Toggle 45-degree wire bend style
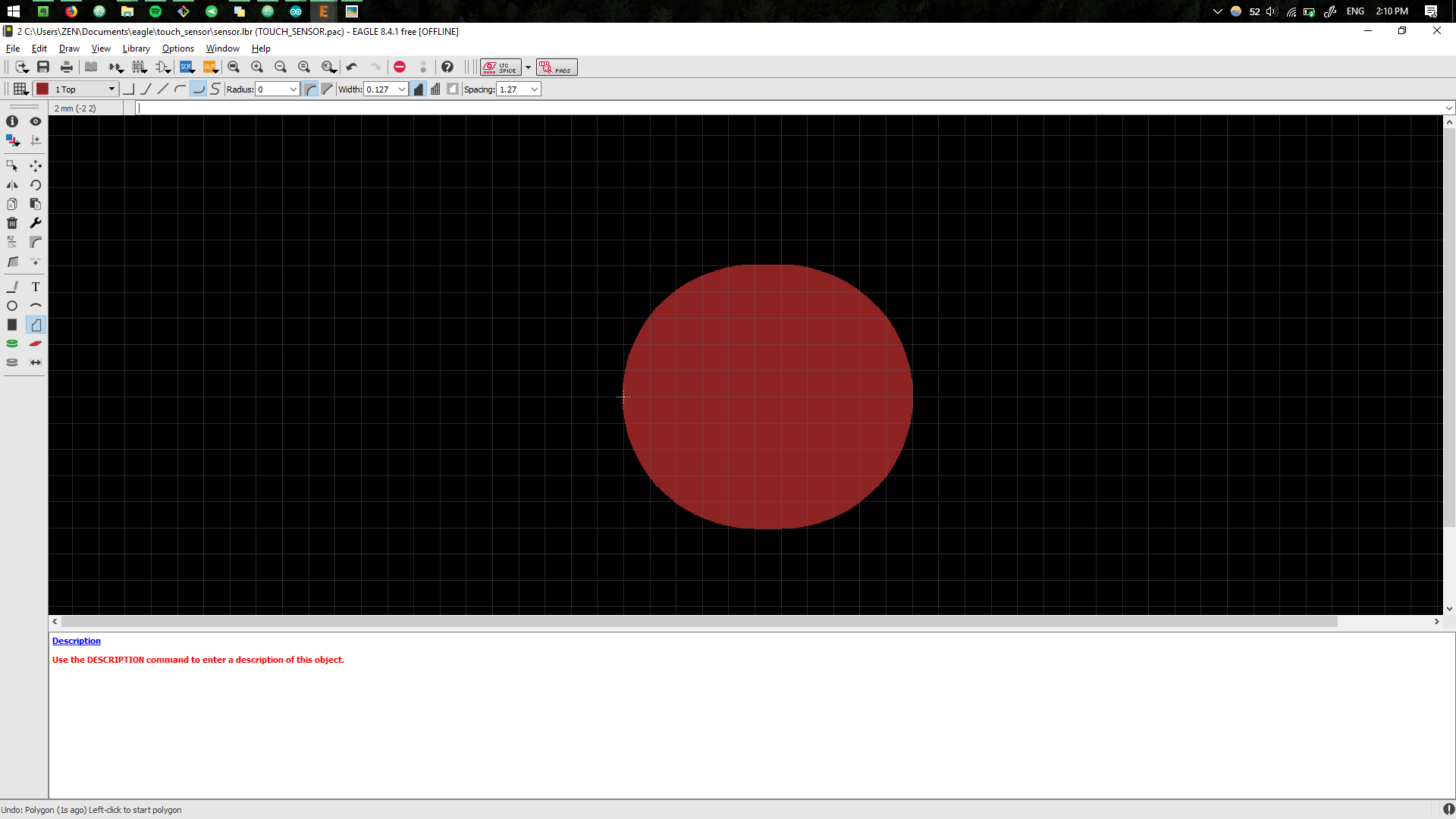1456x819 pixels. point(146,89)
